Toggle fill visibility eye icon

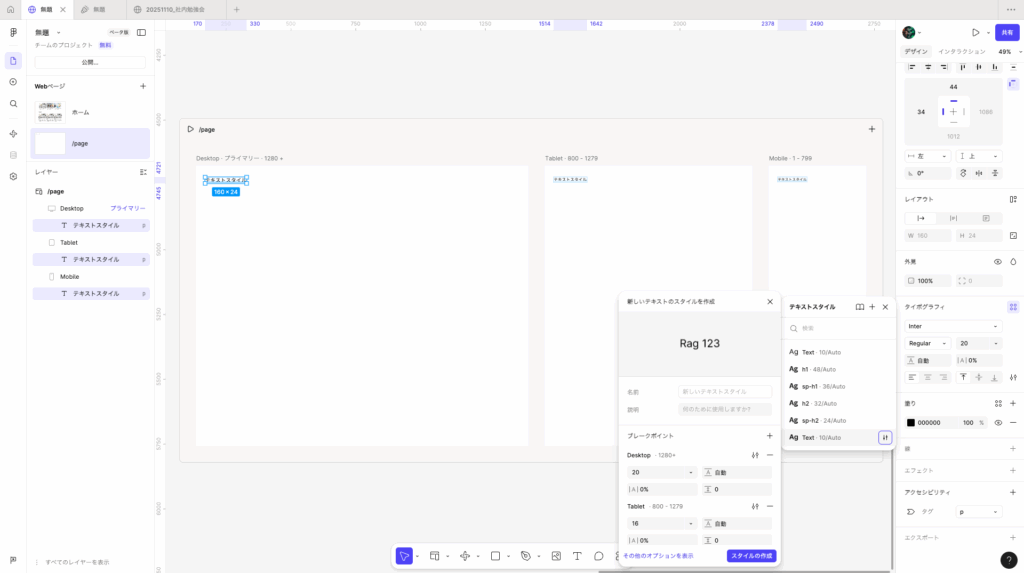coord(998,422)
